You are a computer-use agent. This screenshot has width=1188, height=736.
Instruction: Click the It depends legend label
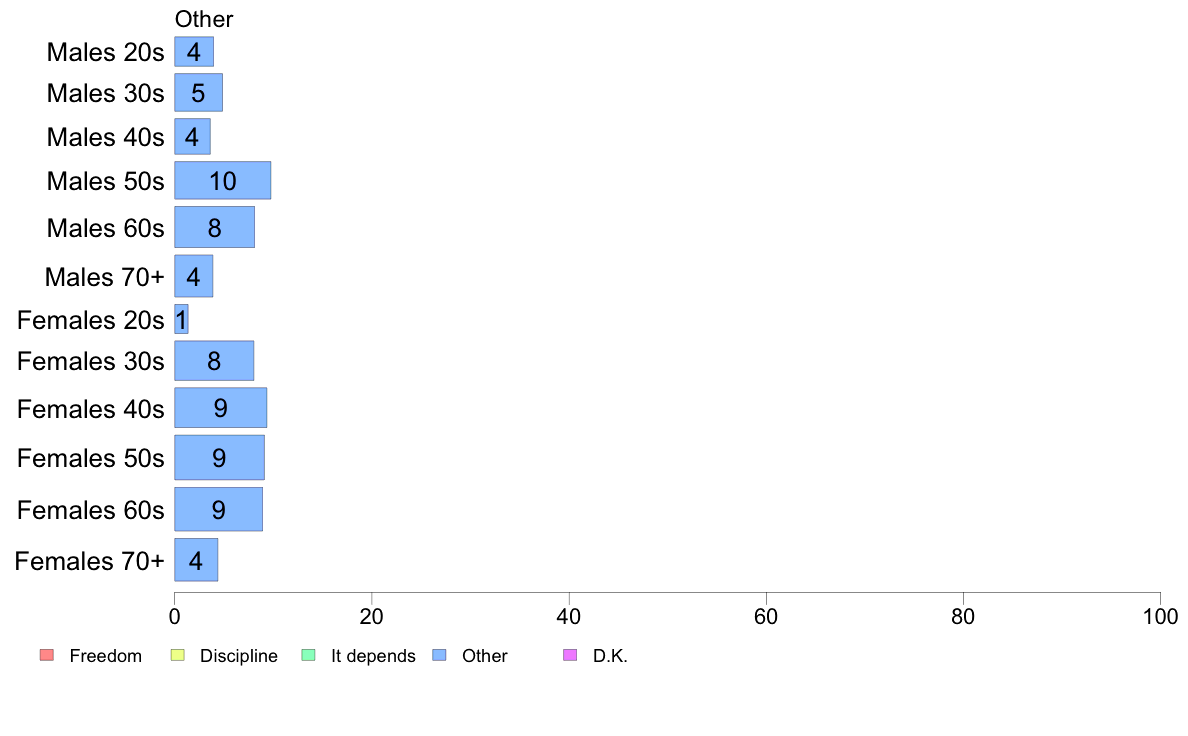373,656
